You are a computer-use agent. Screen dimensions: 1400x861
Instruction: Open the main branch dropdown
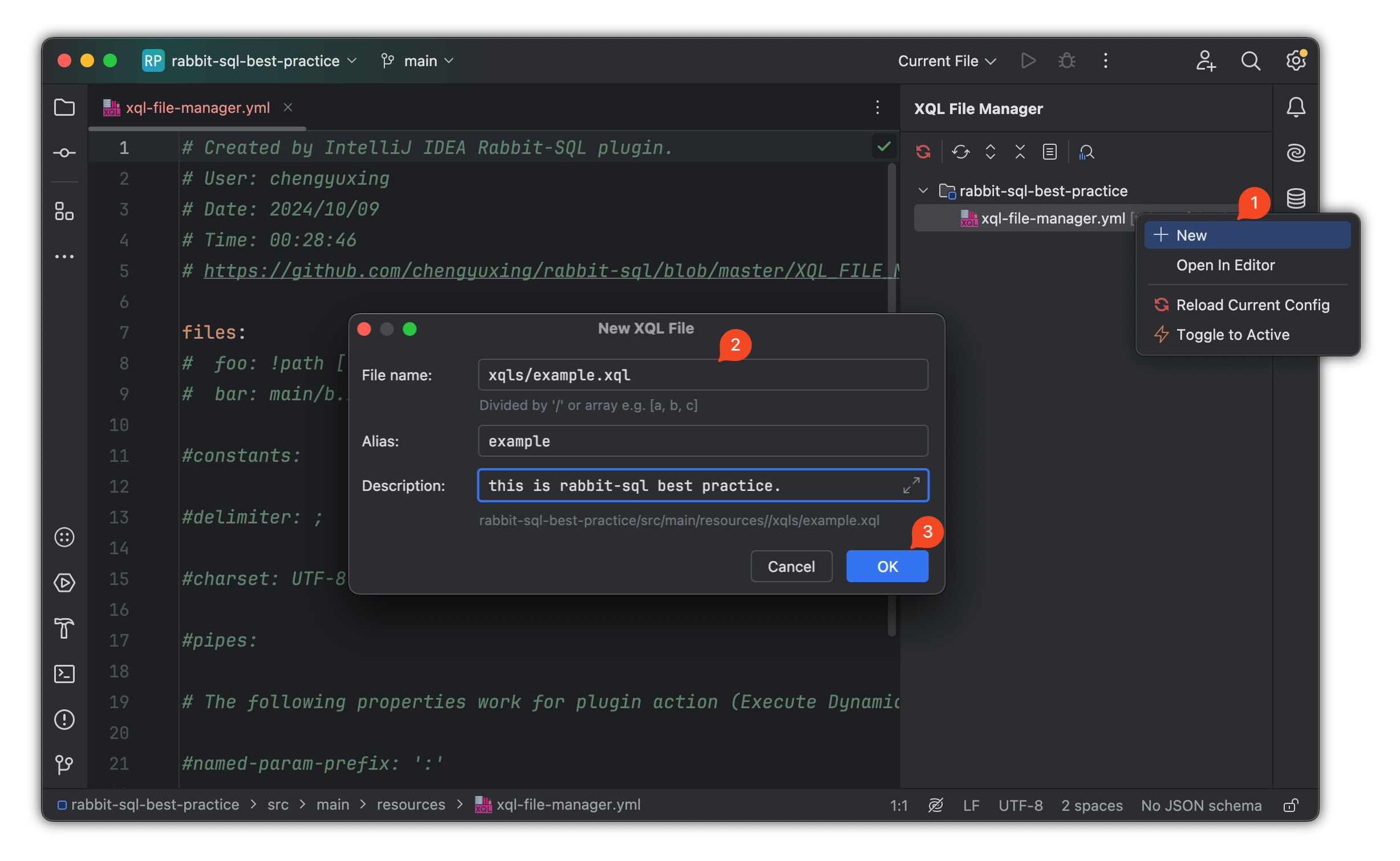coord(417,60)
